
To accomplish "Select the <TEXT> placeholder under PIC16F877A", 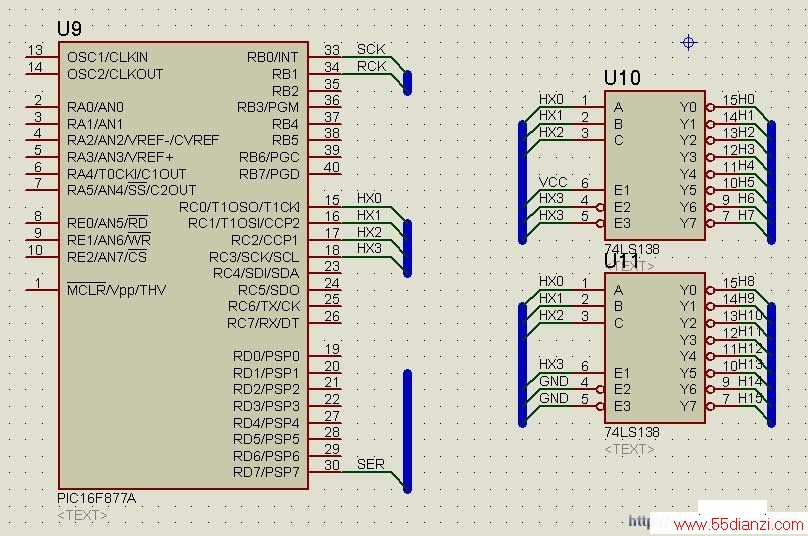I will pos(82,515).
